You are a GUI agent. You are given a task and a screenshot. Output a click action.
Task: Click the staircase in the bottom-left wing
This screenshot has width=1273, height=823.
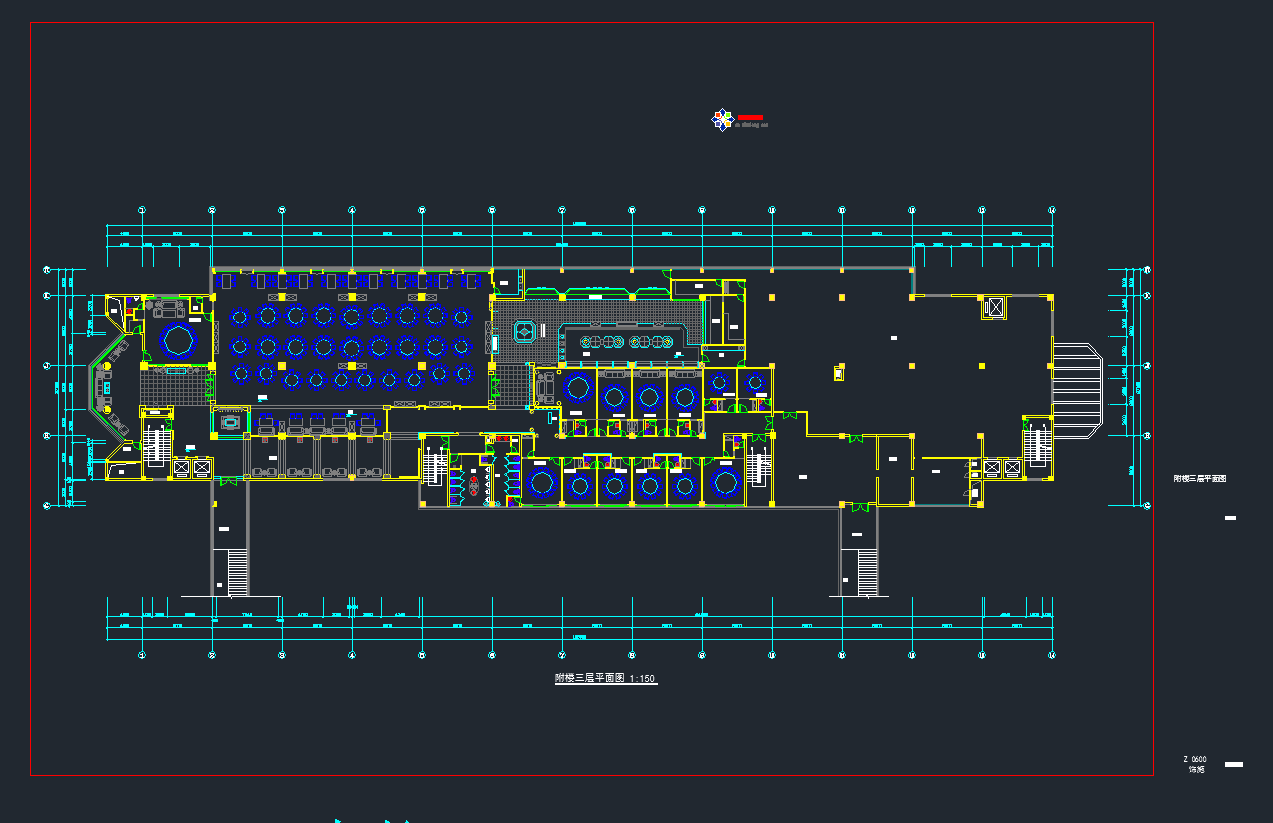tap(238, 572)
